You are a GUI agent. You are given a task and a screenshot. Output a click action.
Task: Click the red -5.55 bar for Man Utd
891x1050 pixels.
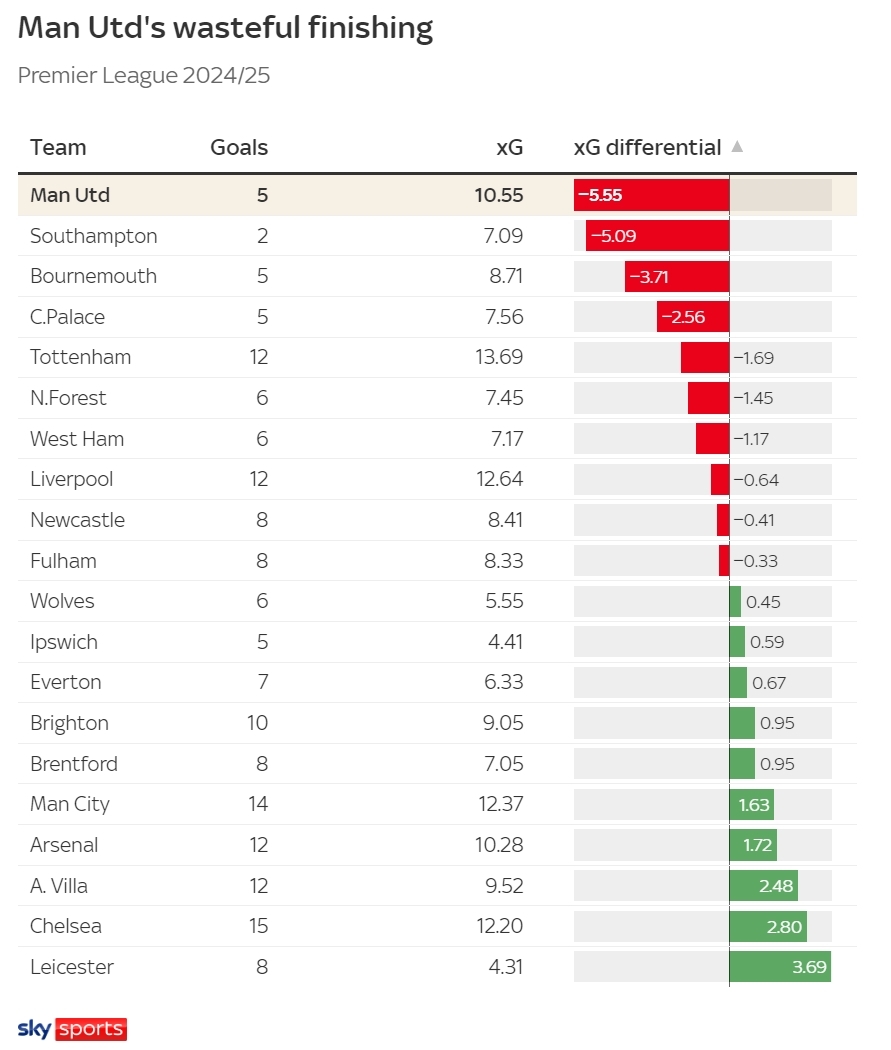coord(651,195)
